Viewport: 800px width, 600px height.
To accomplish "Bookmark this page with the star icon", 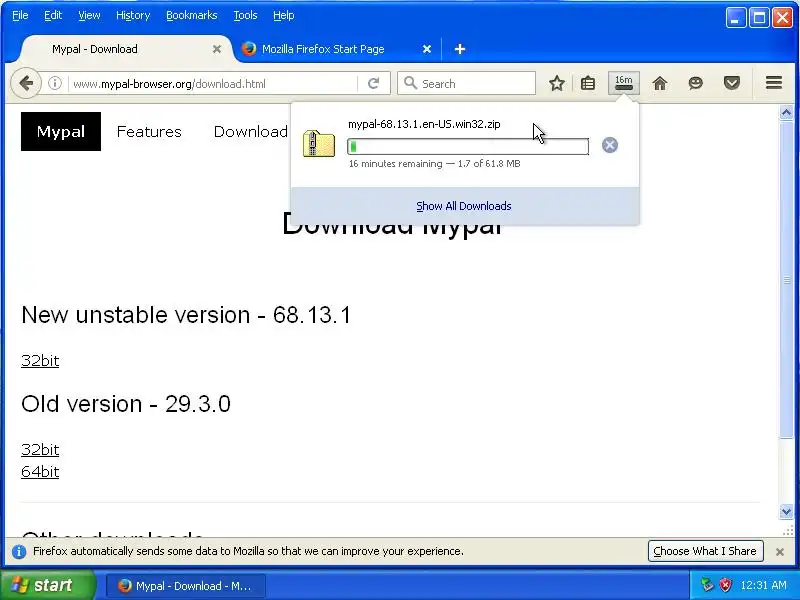I will (557, 83).
